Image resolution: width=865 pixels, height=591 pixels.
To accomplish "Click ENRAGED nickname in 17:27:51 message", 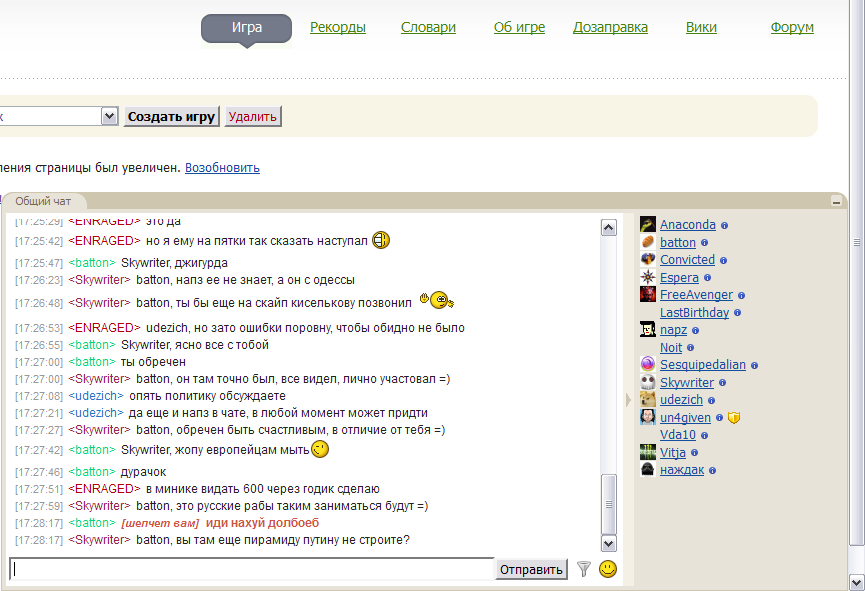I will tap(105, 489).
